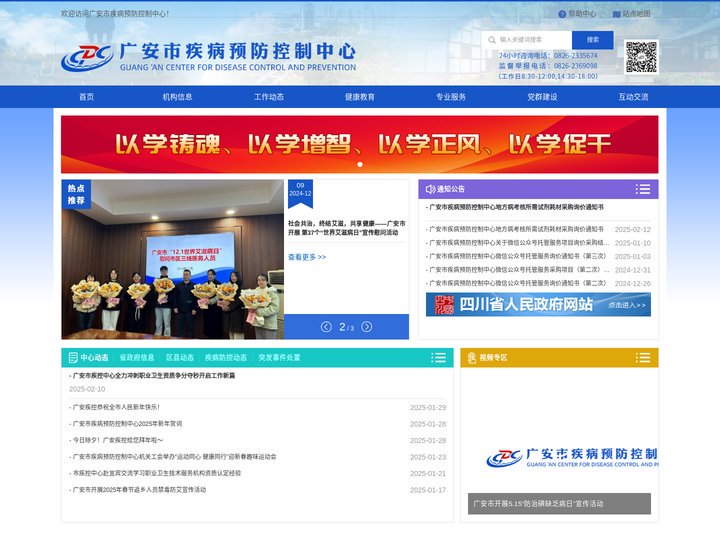
Task: Go to next hot news slide
Action: (366, 327)
